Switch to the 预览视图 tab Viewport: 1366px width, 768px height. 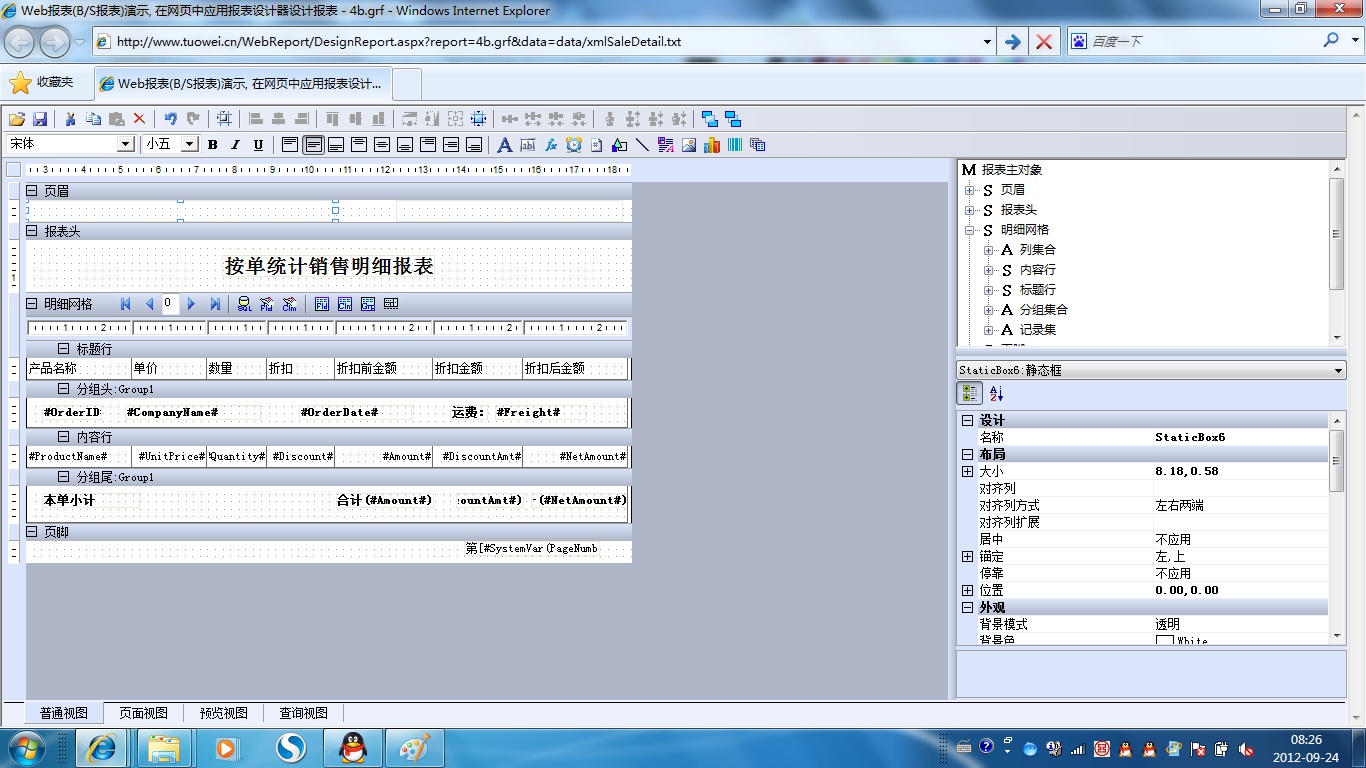(223, 713)
